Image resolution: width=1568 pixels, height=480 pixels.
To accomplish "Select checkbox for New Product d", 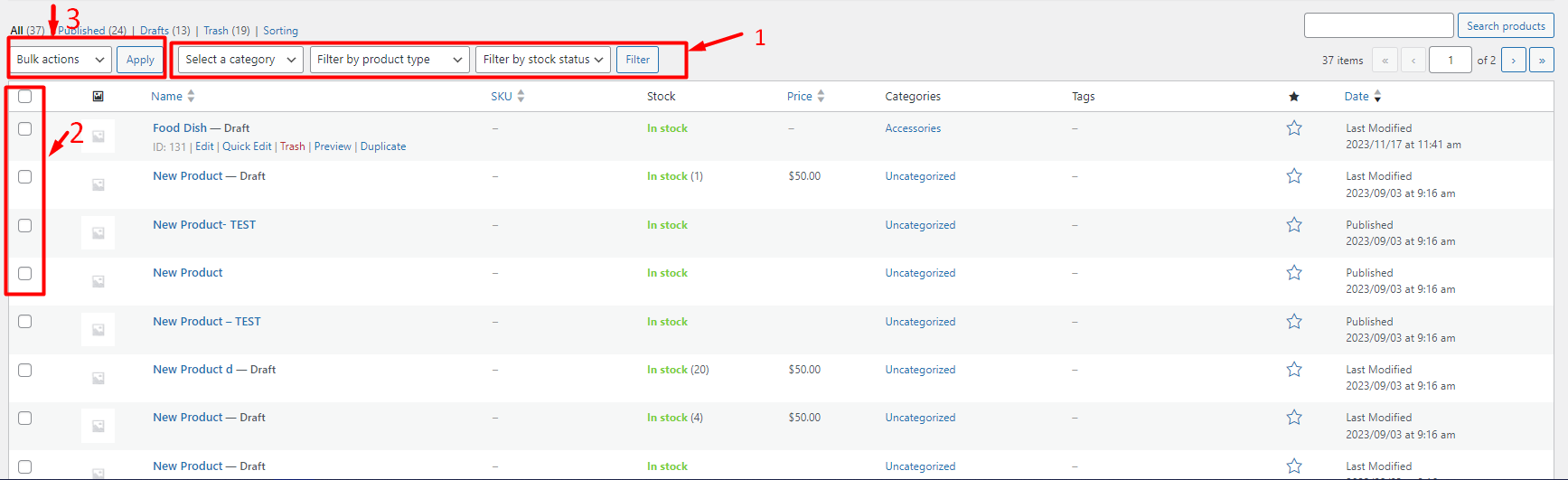I will click(25, 370).
